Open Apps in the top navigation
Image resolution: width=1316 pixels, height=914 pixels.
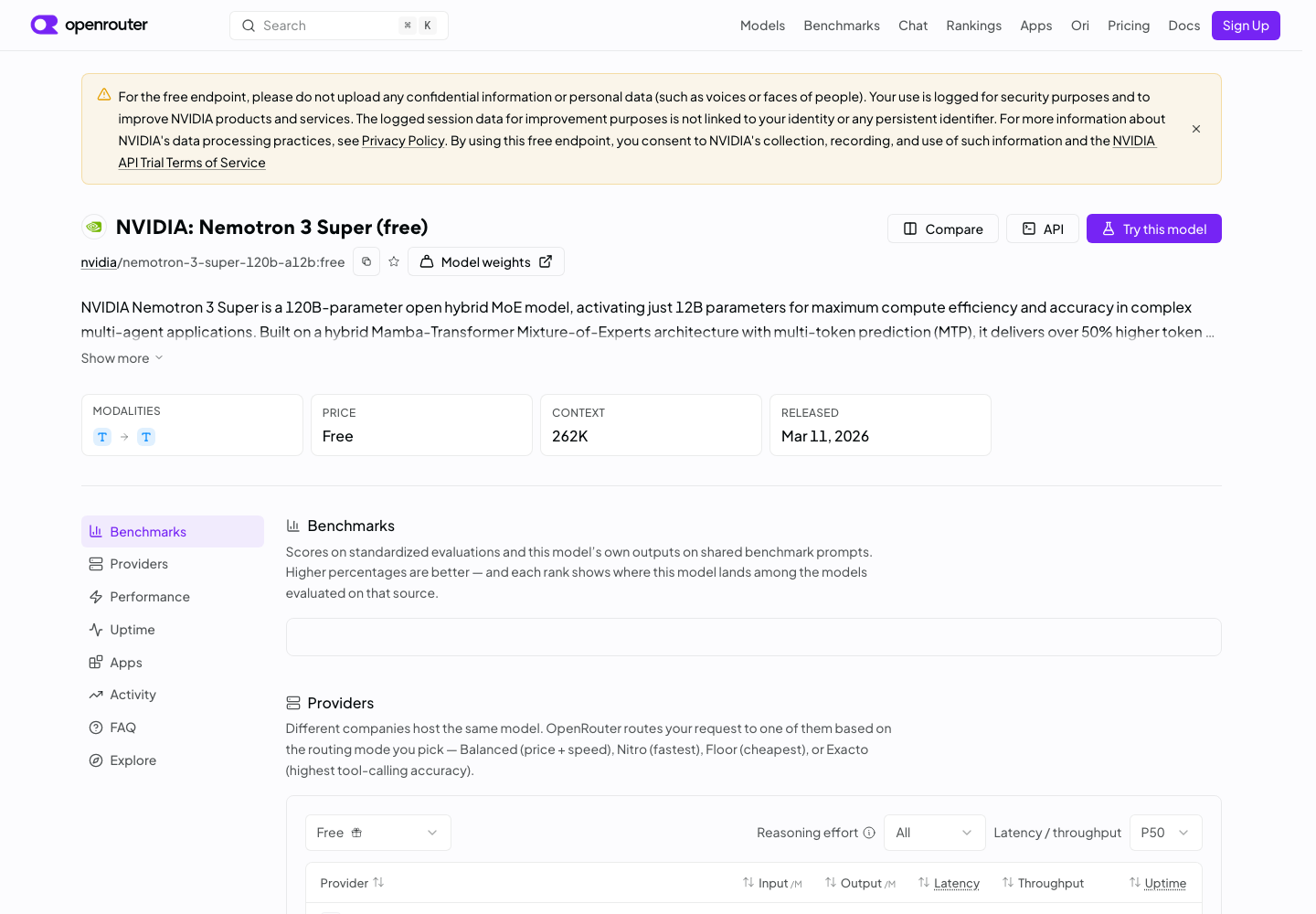1036,26
